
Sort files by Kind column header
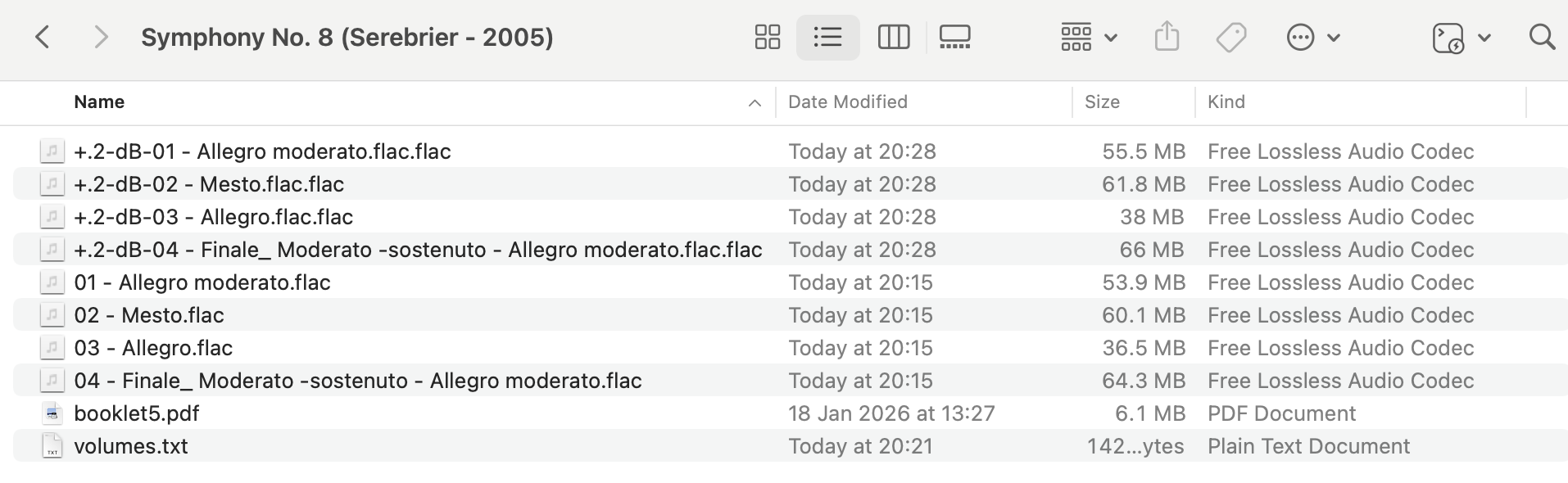pyautogui.click(x=1226, y=102)
